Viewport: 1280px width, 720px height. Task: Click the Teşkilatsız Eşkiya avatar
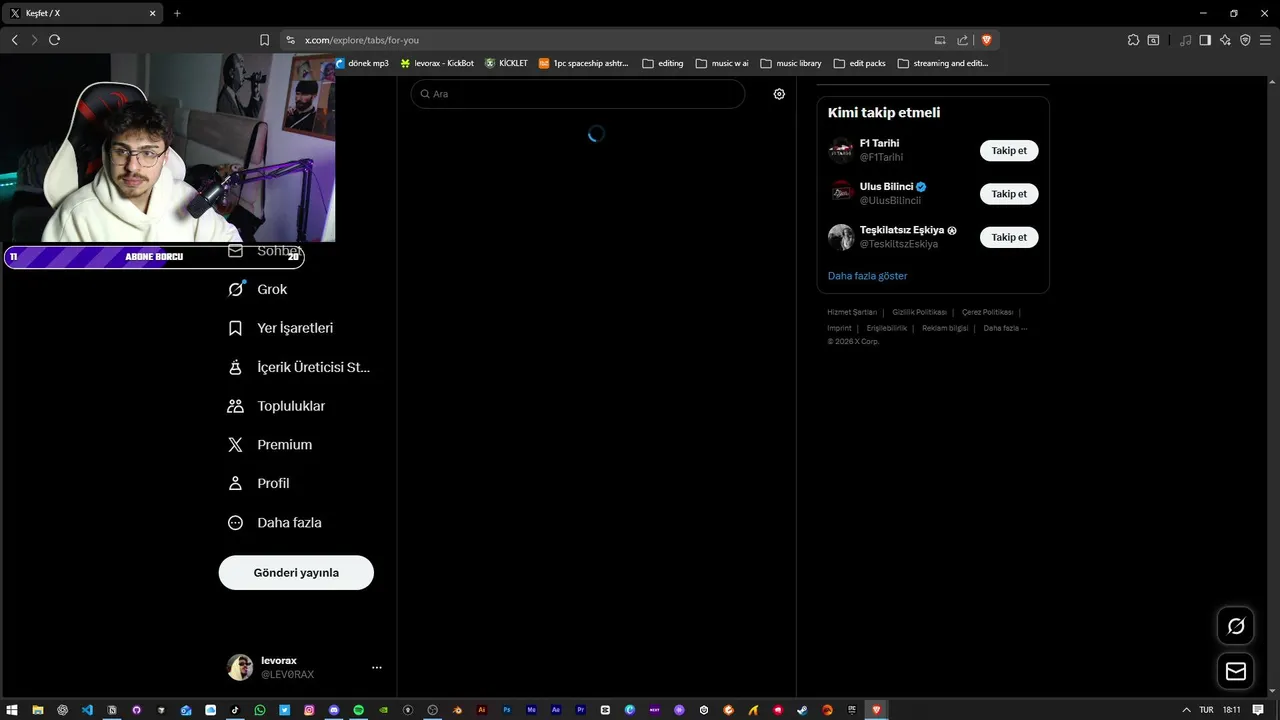pos(841,237)
